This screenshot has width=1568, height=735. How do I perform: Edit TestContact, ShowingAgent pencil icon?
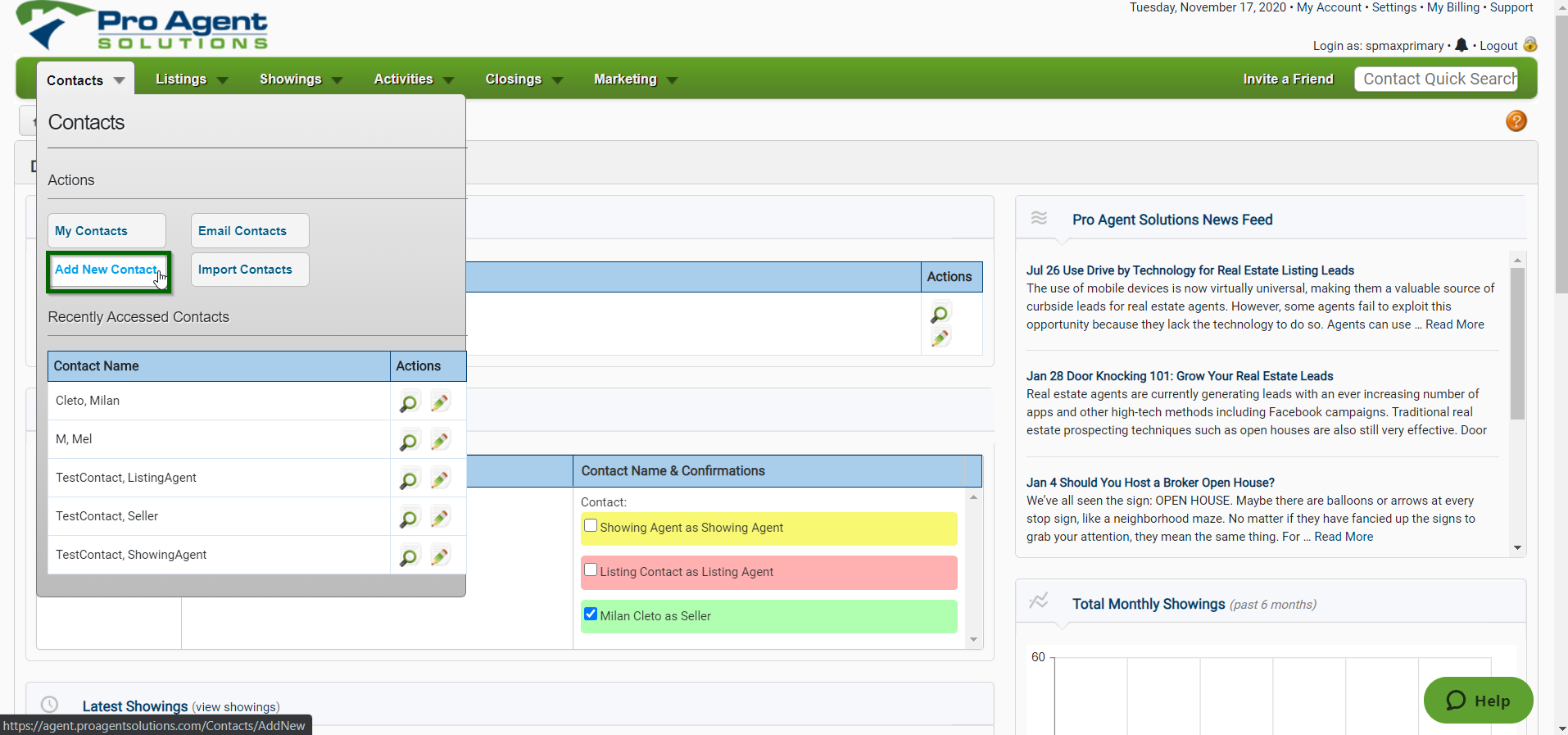coord(440,556)
